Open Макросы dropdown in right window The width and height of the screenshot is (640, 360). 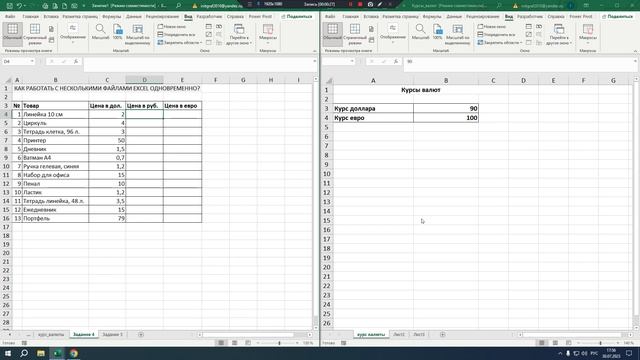coord(588,34)
